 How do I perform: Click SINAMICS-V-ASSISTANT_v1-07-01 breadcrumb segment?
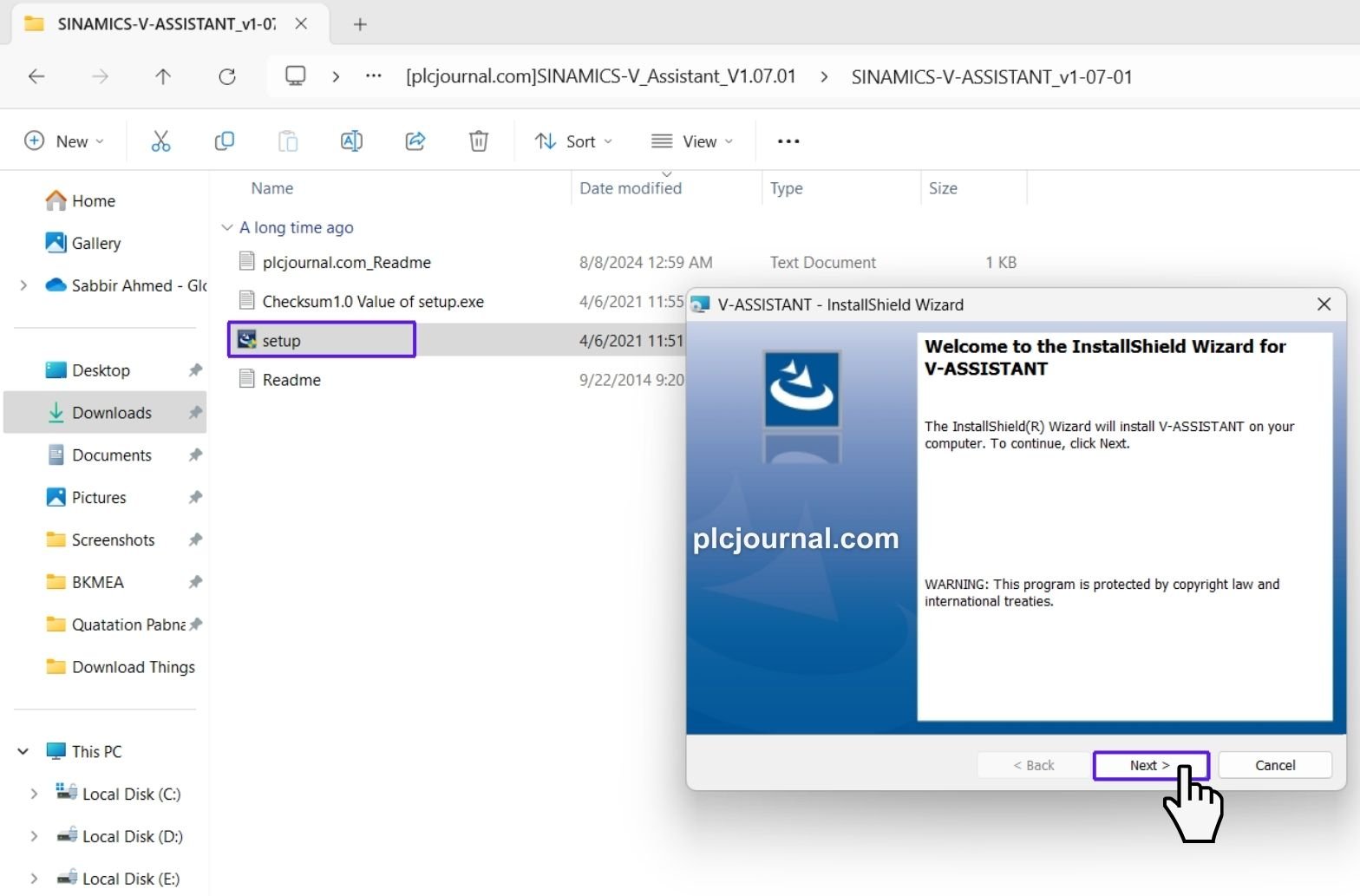[x=991, y=76]
